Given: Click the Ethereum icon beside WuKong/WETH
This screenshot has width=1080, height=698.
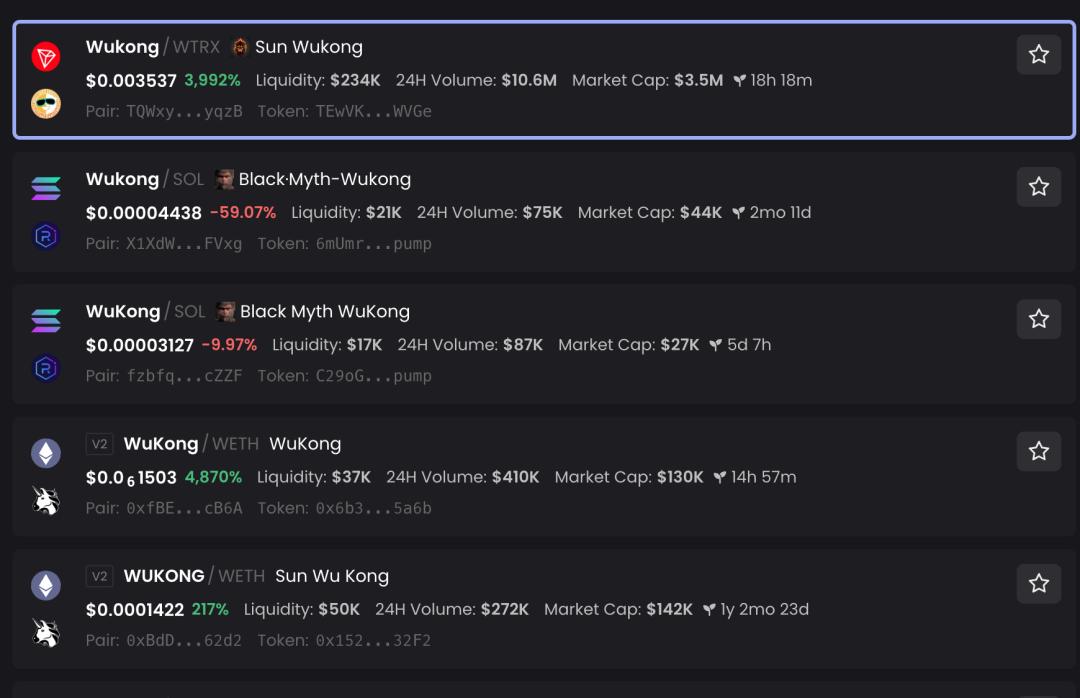Looking at the screenshot, I should [46, 454].
